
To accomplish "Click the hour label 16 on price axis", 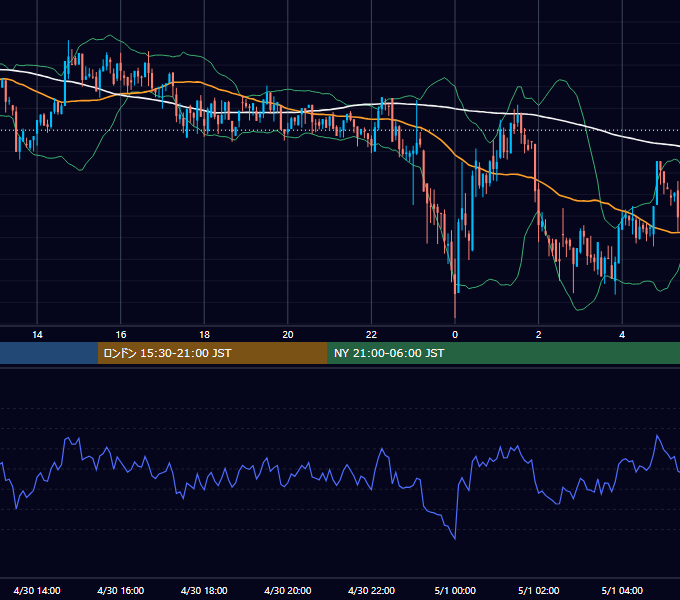I will [x=121, y=335].
